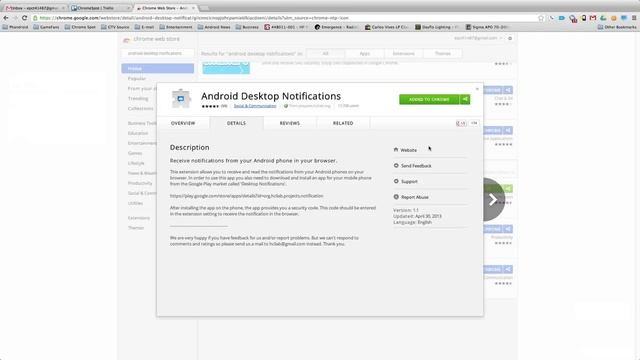Viewport: 640px width, 360px height.
Task: Click the play.google.com URL text in description
Action: (x=247, y=196)
